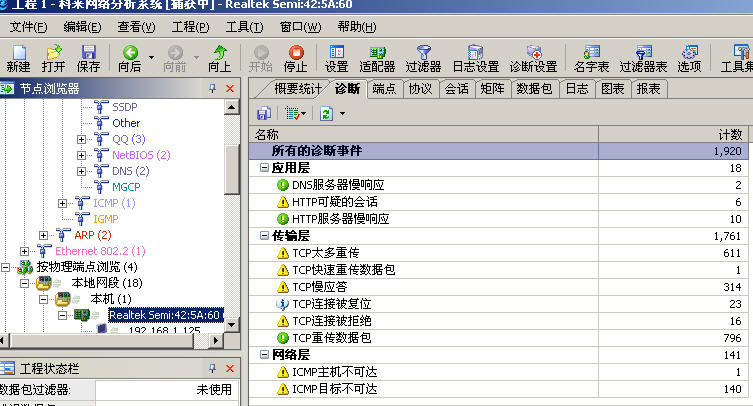Collapse the 网络层 group
Image resolution: width=753 pixels, height=406 pixels.
coord(264,355)
